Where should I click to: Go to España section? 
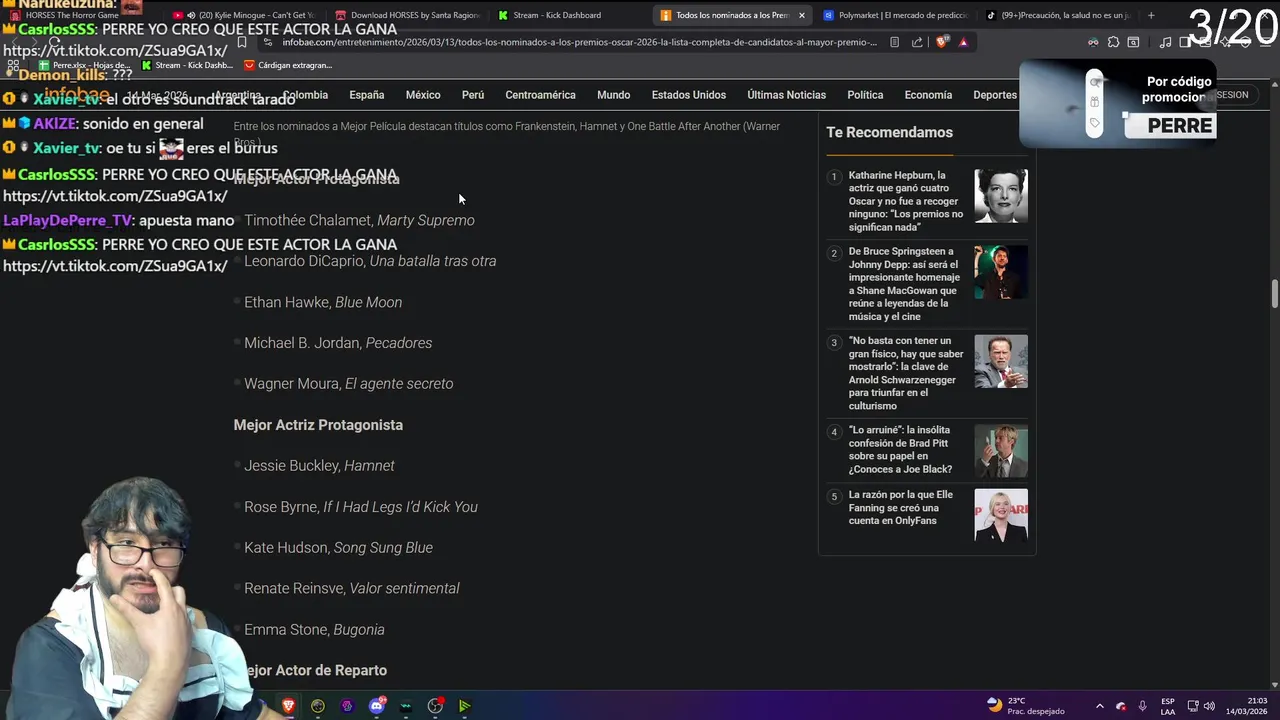coord(366,95)
